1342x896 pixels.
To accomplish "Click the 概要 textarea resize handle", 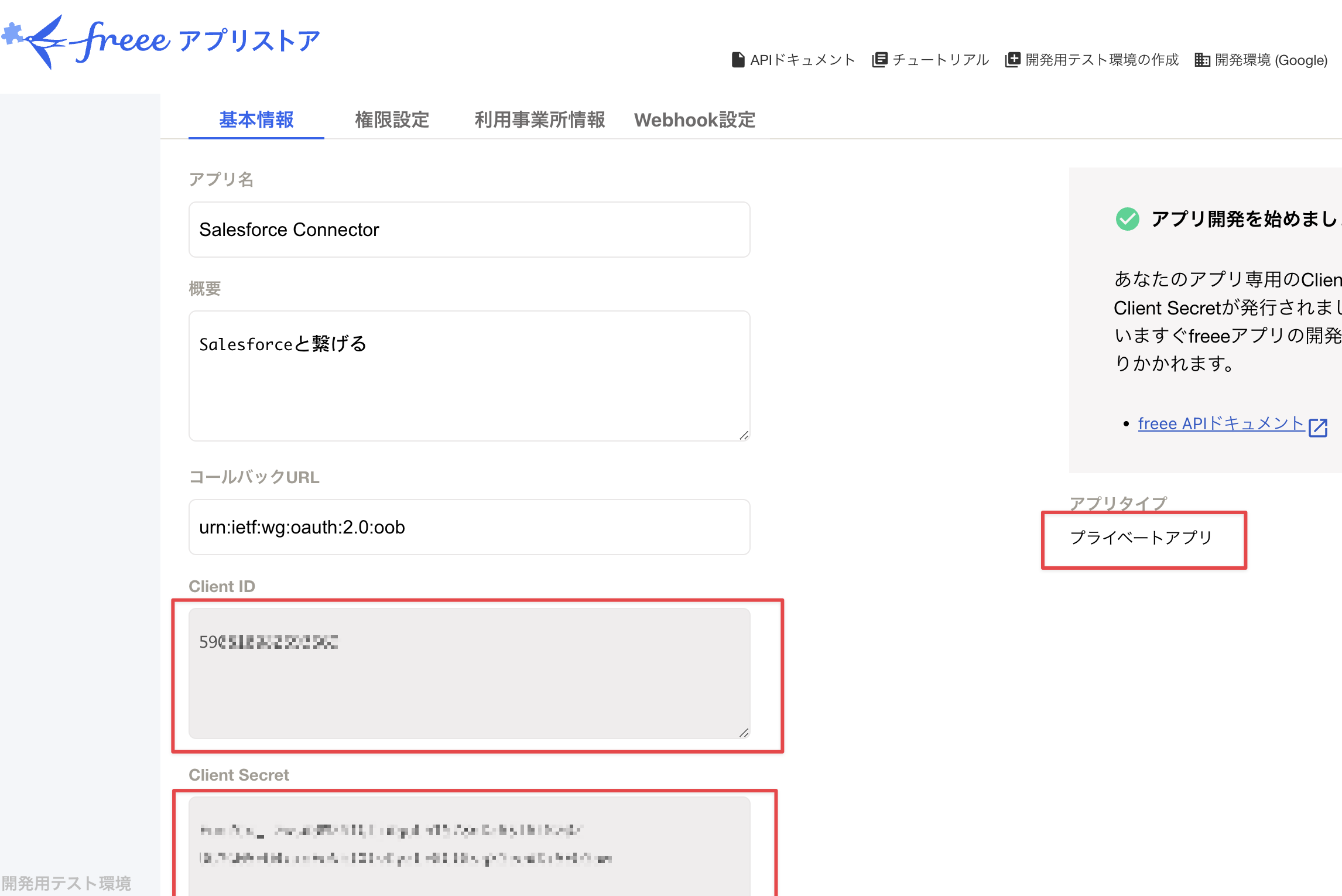I will 744,435.
